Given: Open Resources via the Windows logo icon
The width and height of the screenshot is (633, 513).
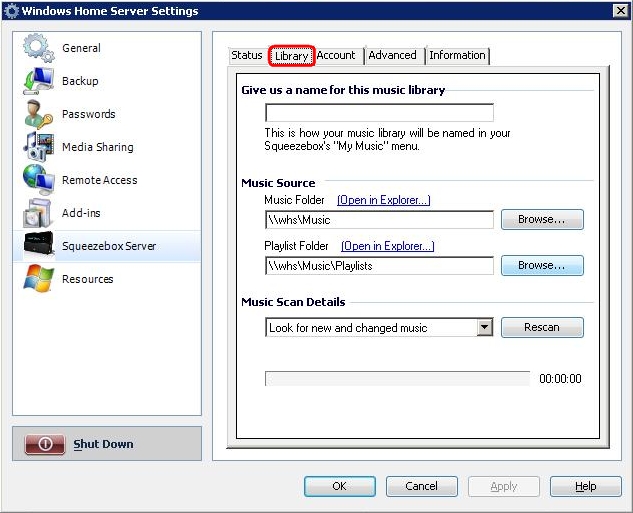Looking at the screenshot, I should coord(38,279).
